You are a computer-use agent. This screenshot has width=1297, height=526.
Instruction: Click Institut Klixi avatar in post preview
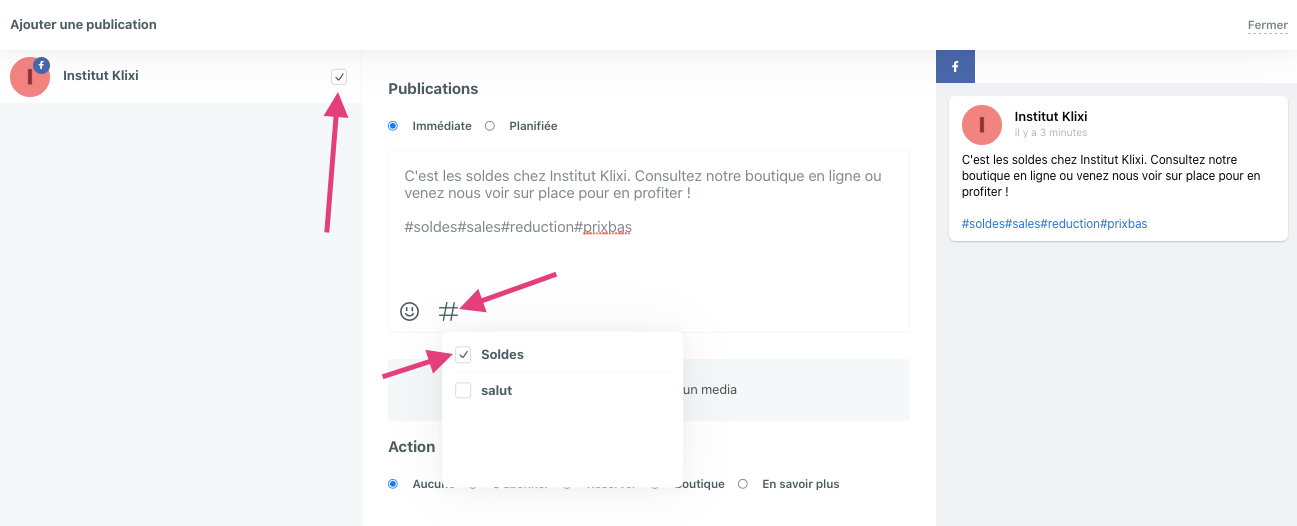coord(981,125)
